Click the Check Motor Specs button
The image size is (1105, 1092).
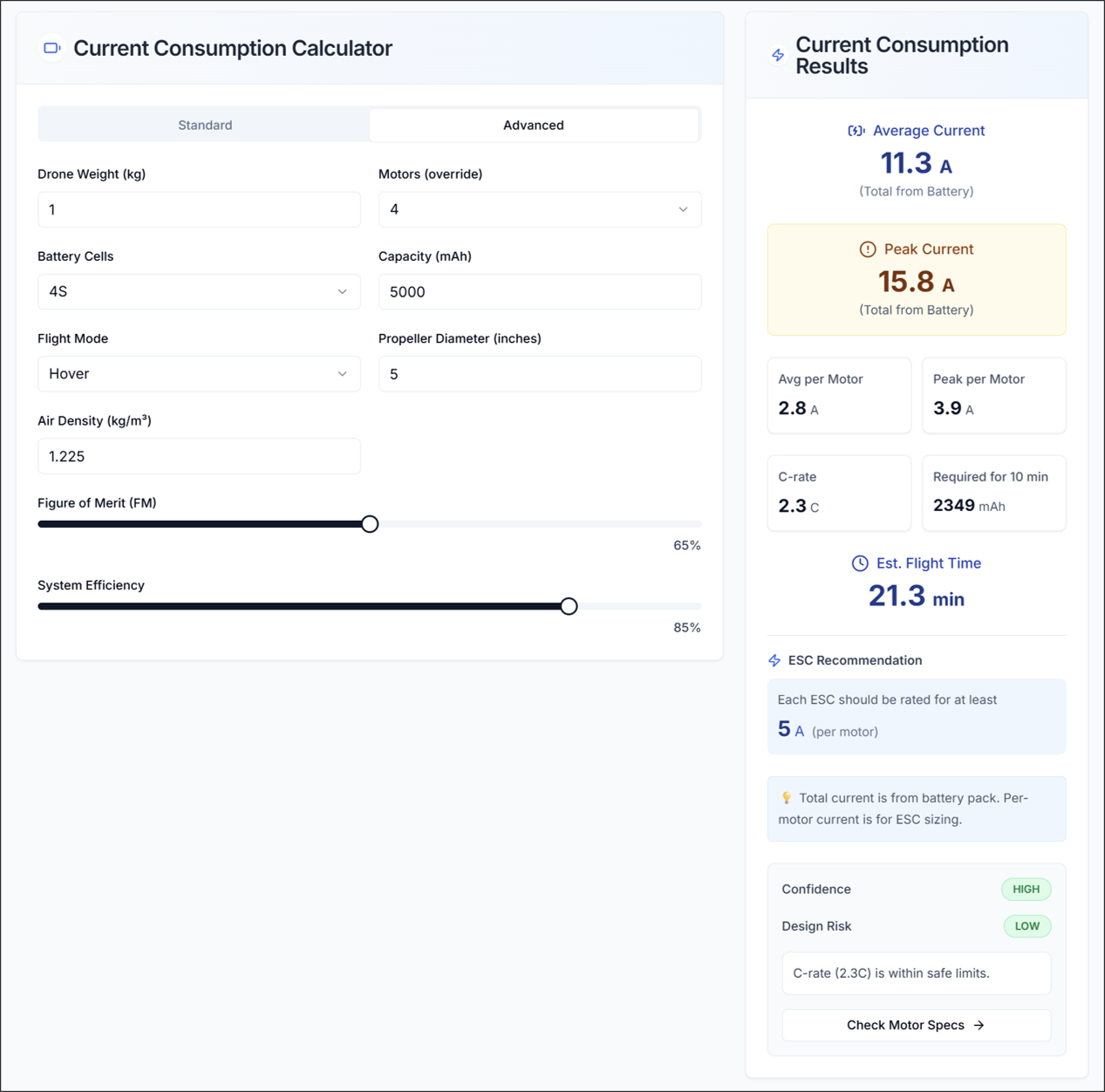point(915,1025)
